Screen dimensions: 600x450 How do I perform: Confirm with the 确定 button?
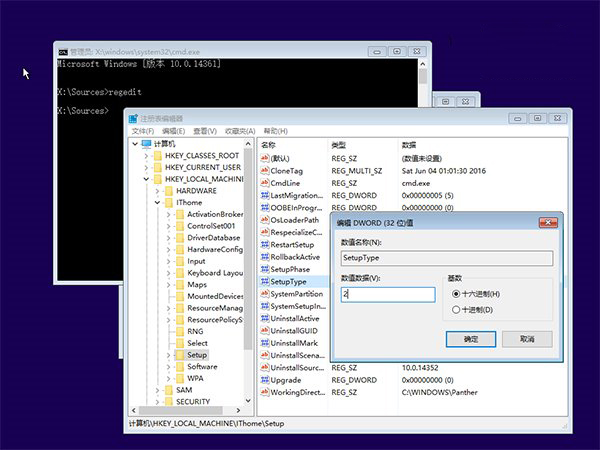[x=471, y=339]
